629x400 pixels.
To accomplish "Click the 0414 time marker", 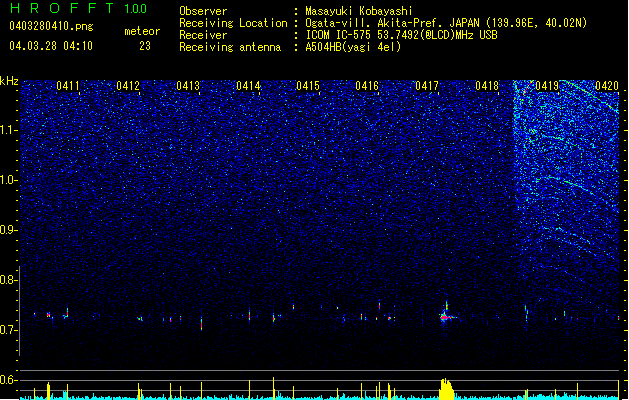I will [248, 86].
